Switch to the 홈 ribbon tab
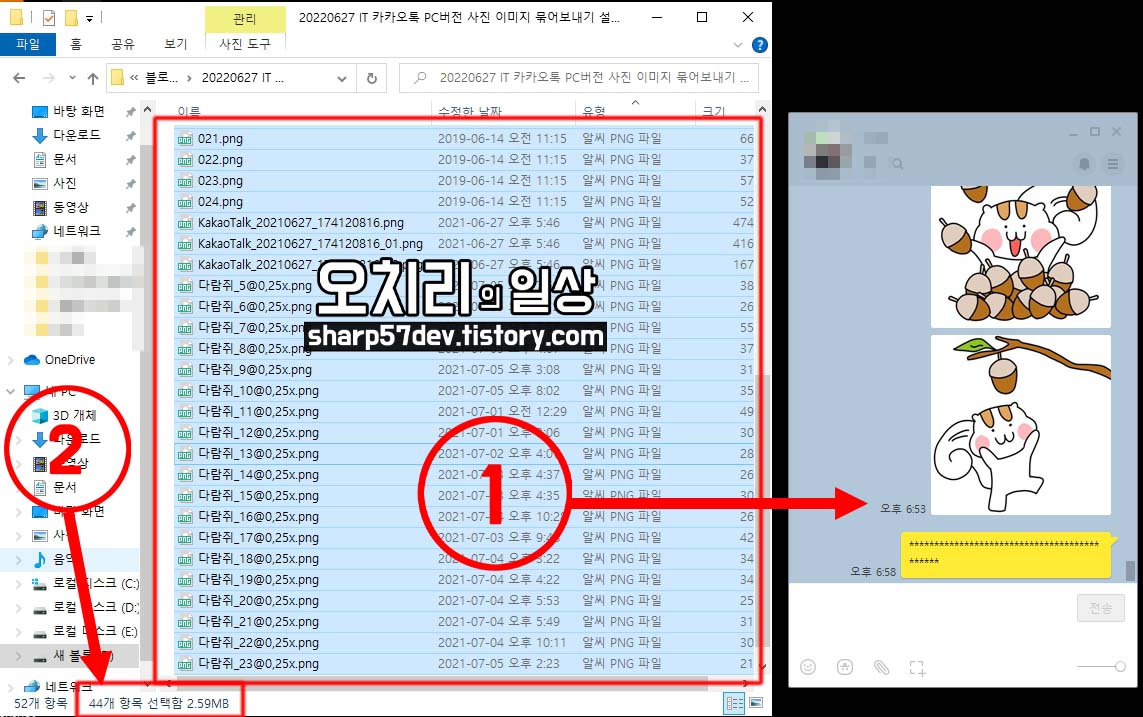This screenshot has height=717, width=1143. [76, 44]
